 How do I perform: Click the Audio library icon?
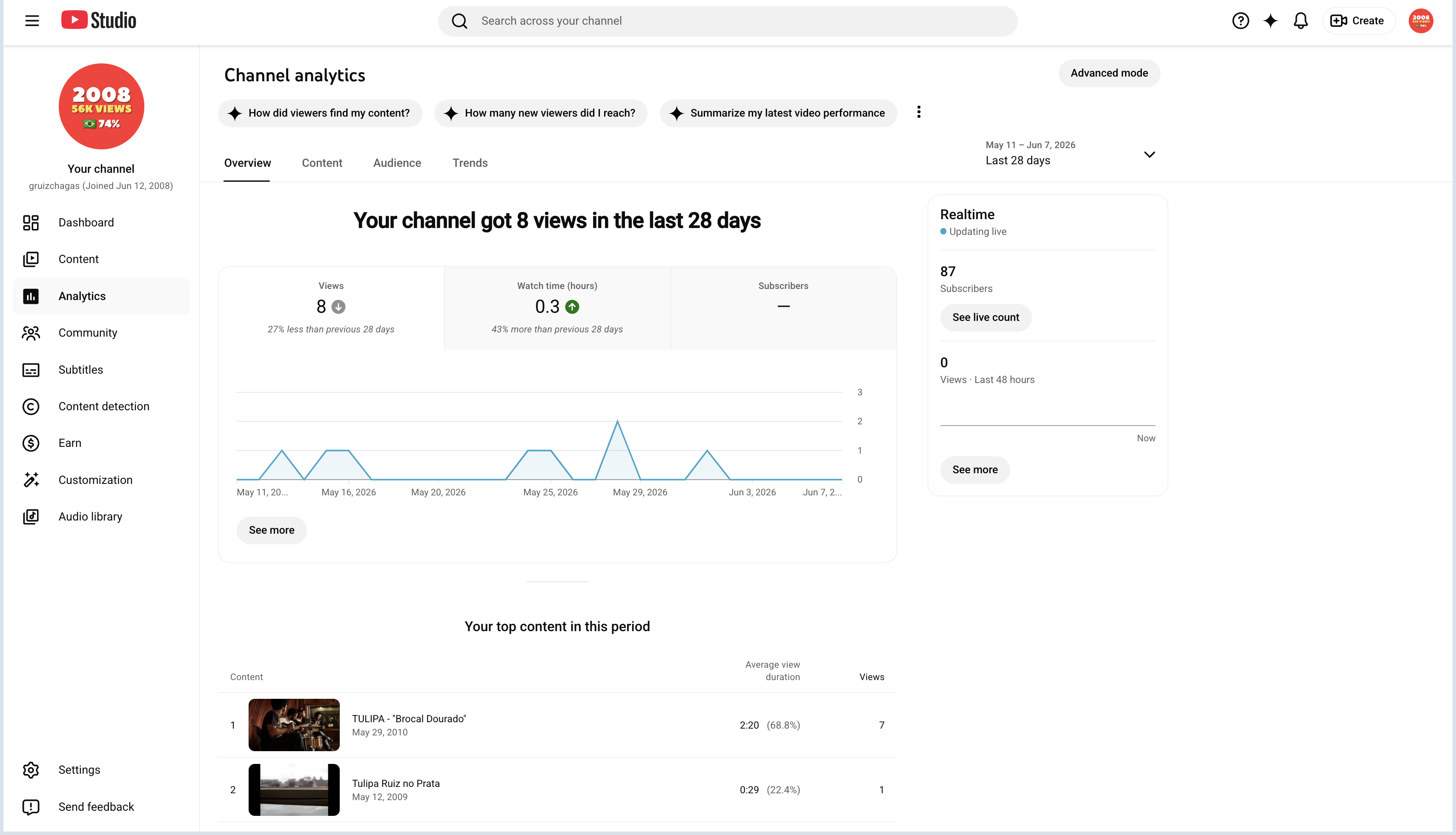[31, 517]
